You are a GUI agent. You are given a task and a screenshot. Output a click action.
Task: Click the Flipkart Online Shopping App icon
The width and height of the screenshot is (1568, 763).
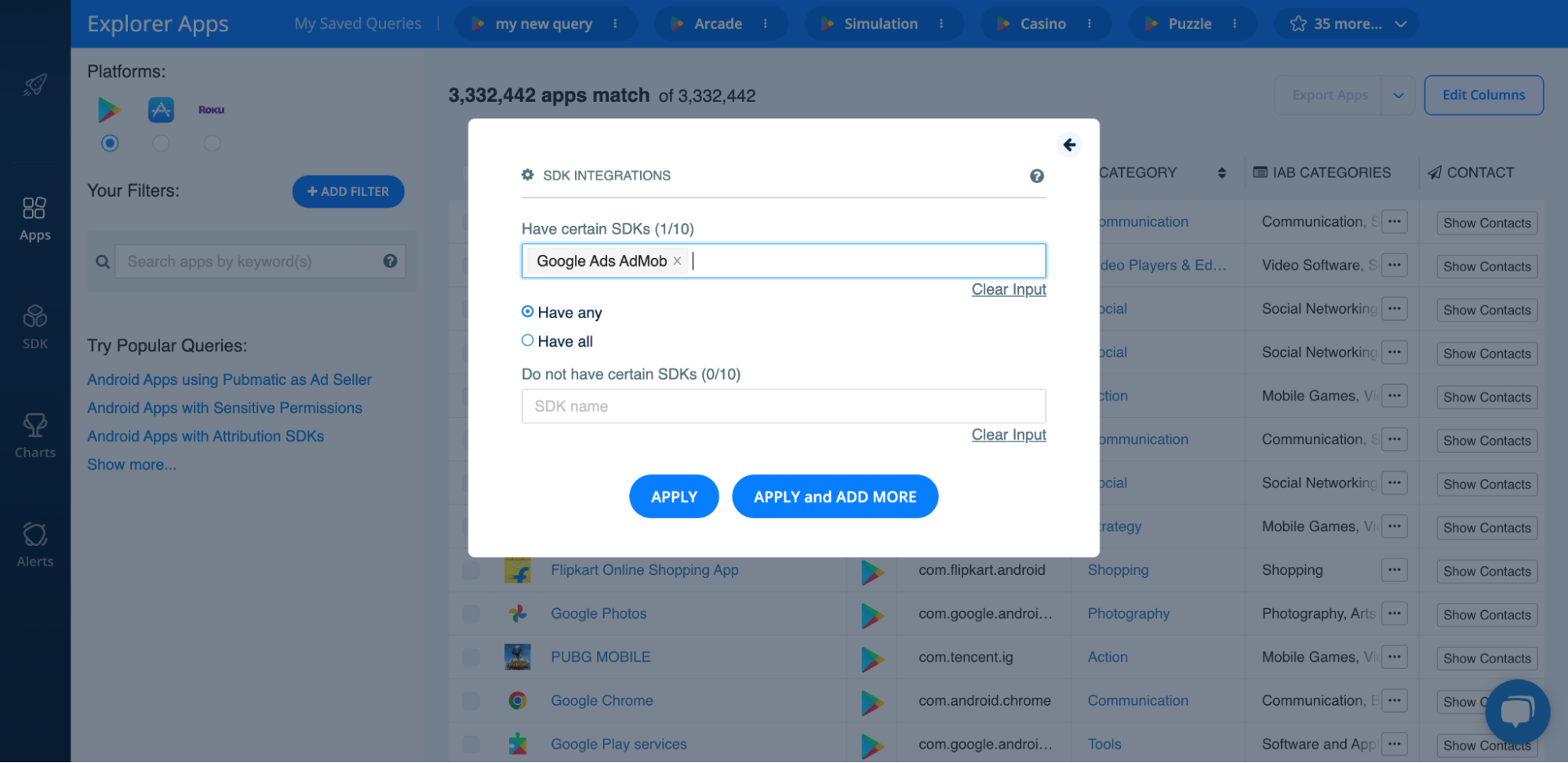click(x=518, y=570)
